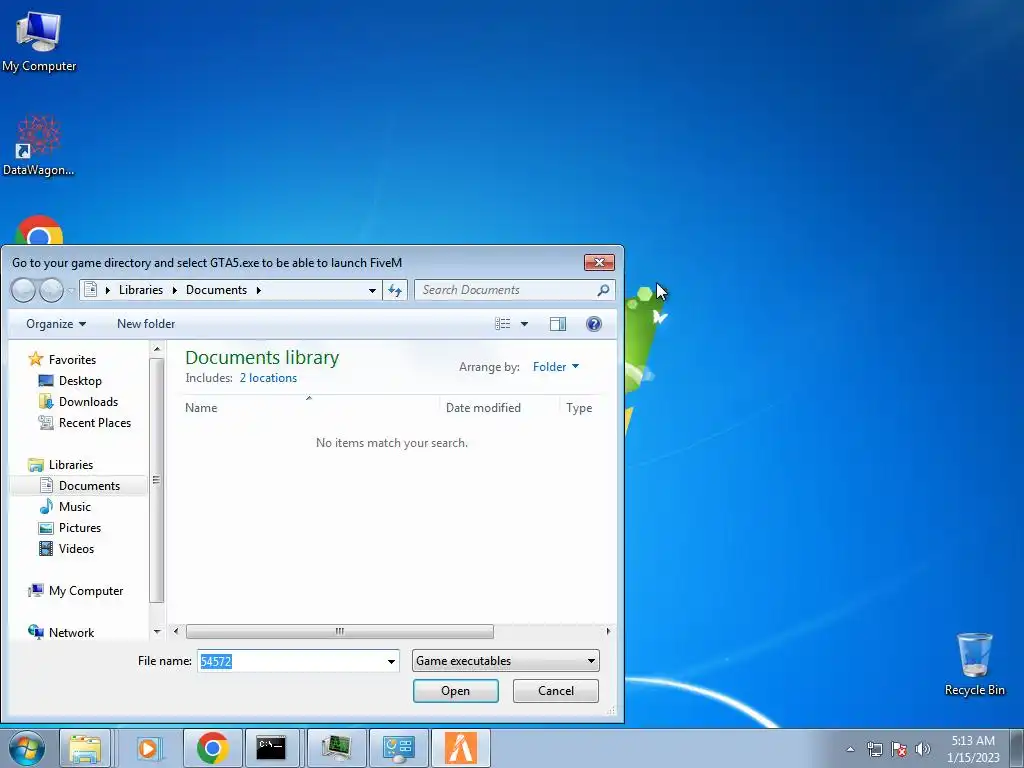This screenshot has height=768, width=1024.
Task: Click the navigation pane scroll down arrow
Action: 157,632
